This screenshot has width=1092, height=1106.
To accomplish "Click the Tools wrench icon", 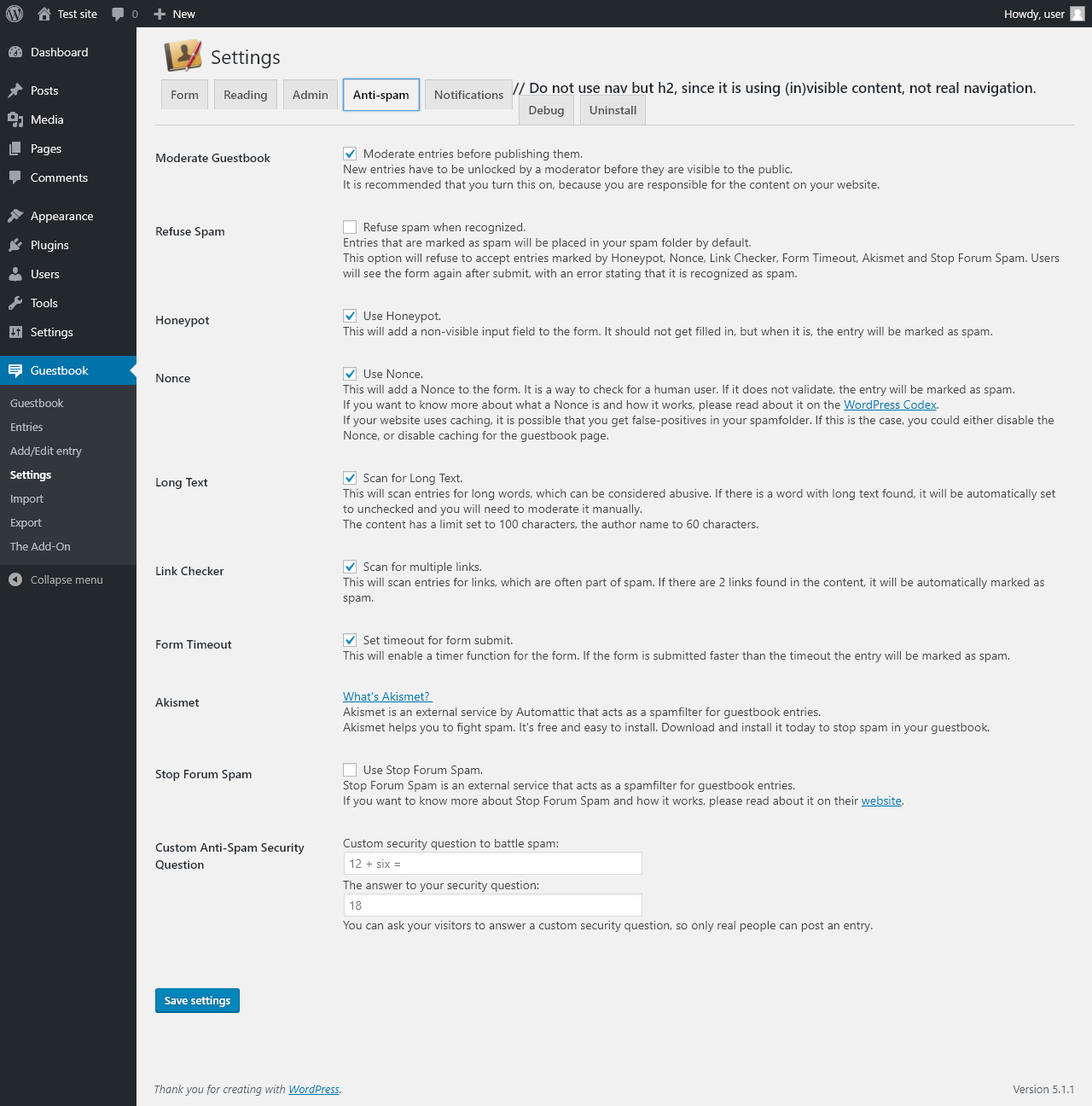I will tap(15, 303).
